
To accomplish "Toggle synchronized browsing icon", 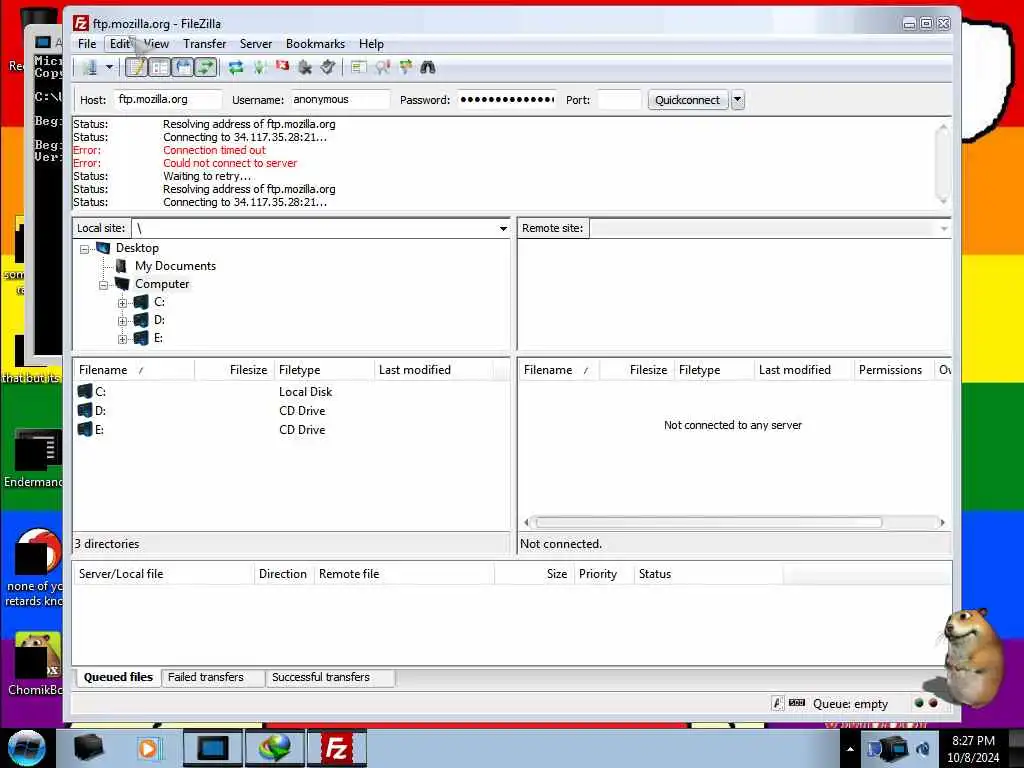I will [406, 67].
